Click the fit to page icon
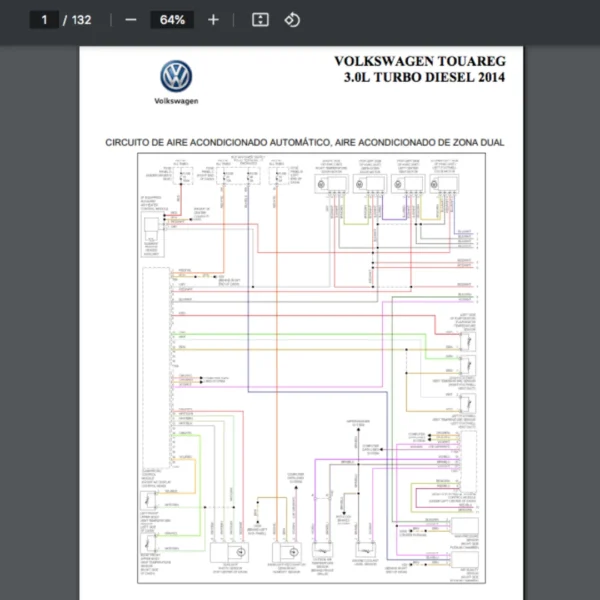The image size is (600, 600). tap(260, 20)
